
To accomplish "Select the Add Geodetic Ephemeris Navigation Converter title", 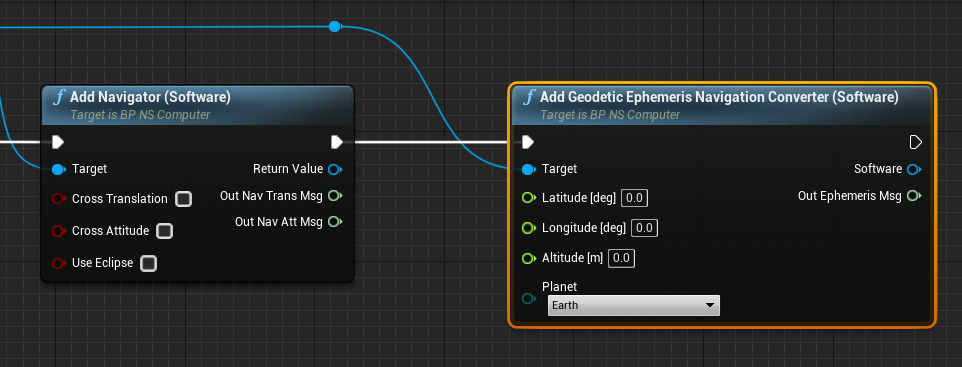I will [719, 97].
